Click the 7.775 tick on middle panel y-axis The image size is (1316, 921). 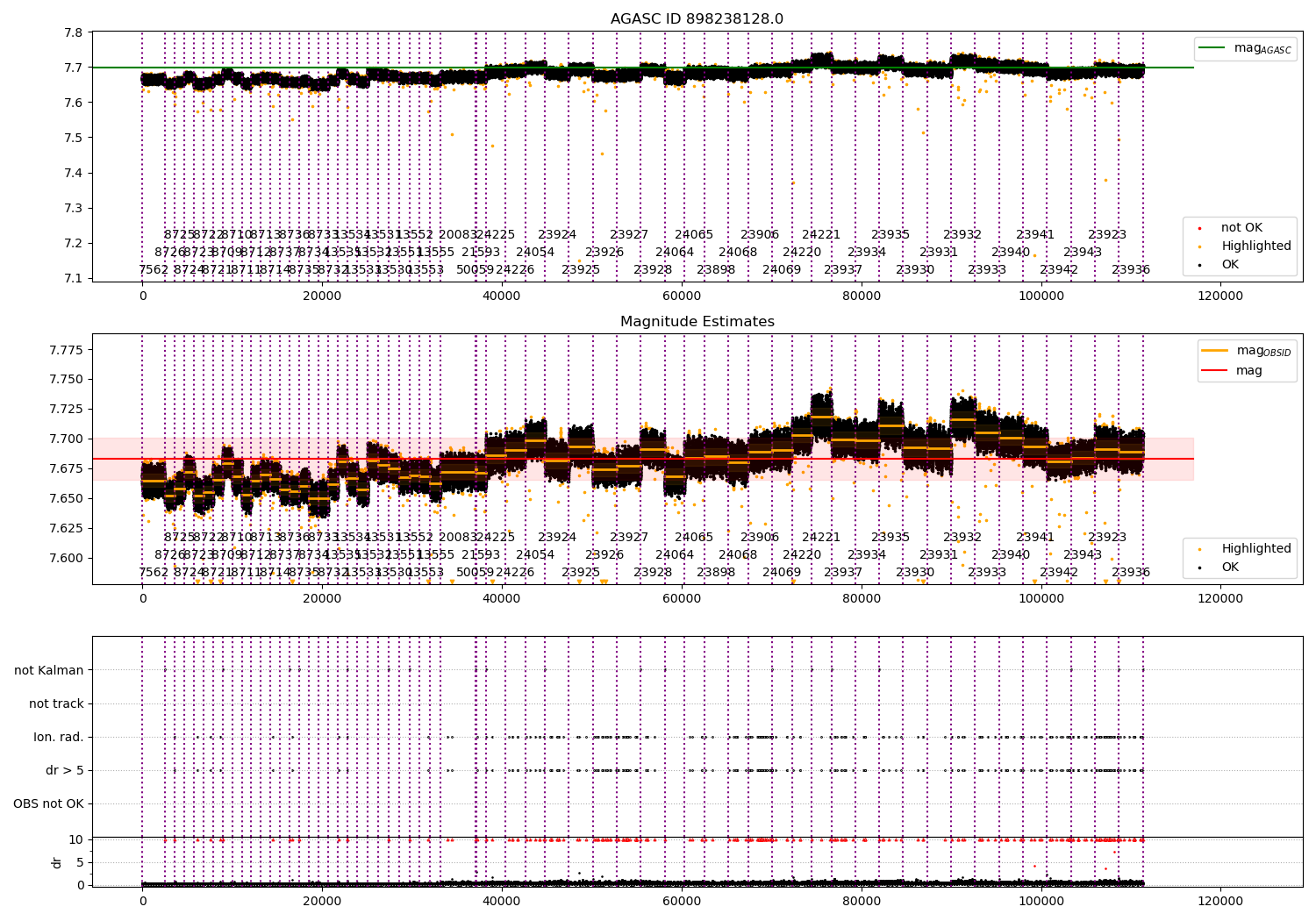[67, 350]
